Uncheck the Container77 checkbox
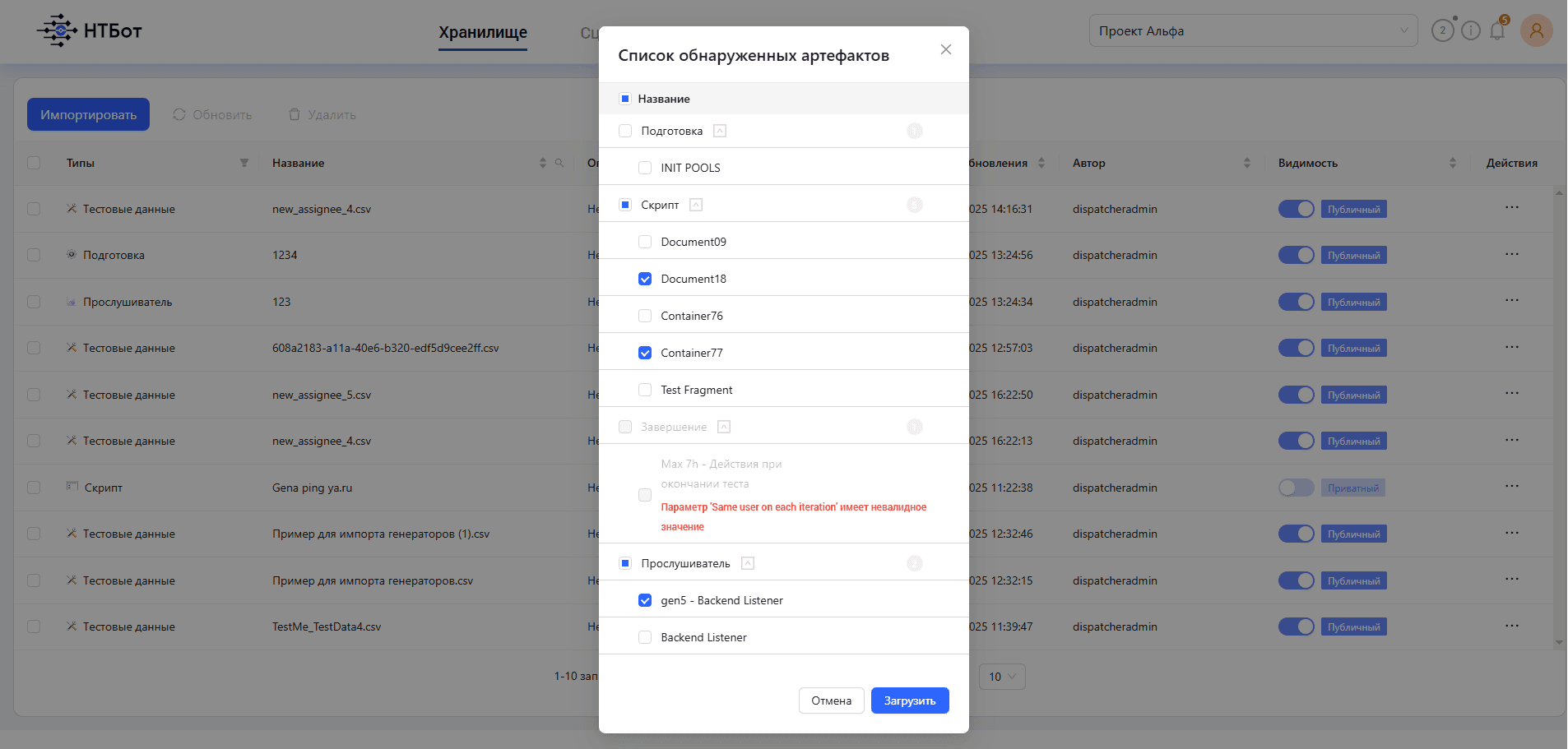This screenshot has height=749, width=1568. 645,353
